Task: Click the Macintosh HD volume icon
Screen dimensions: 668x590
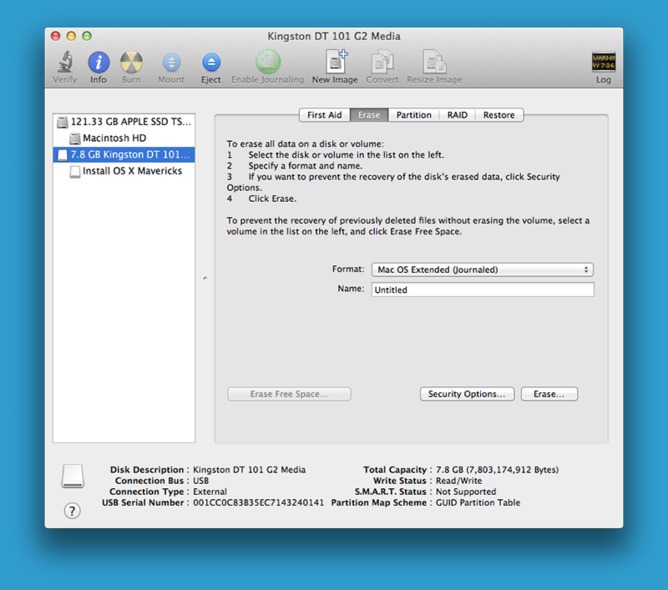Action: click(x=75, y=138)
